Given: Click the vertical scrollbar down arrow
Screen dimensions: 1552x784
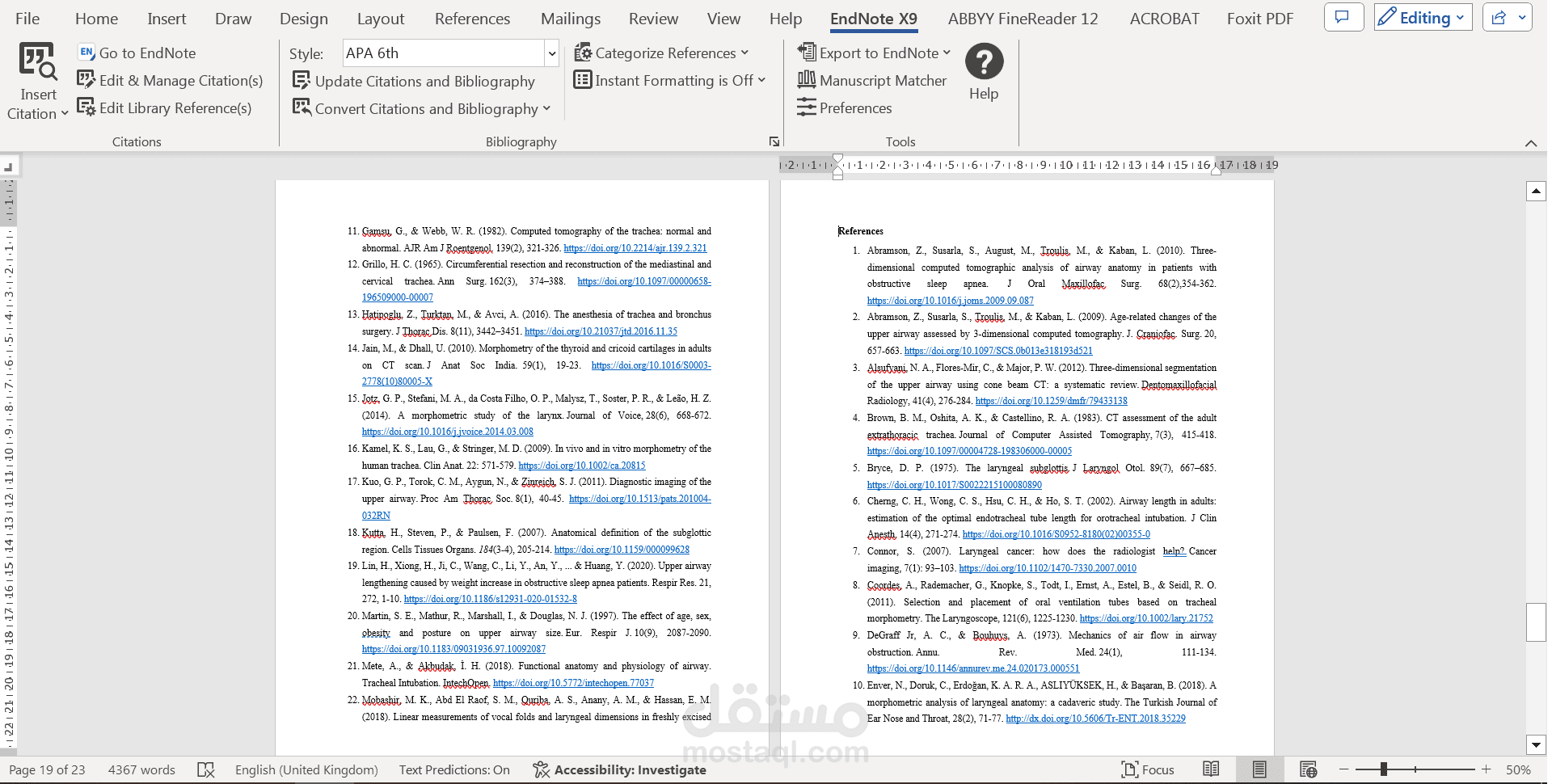Looking at the screenshot, I should 1536,744.
